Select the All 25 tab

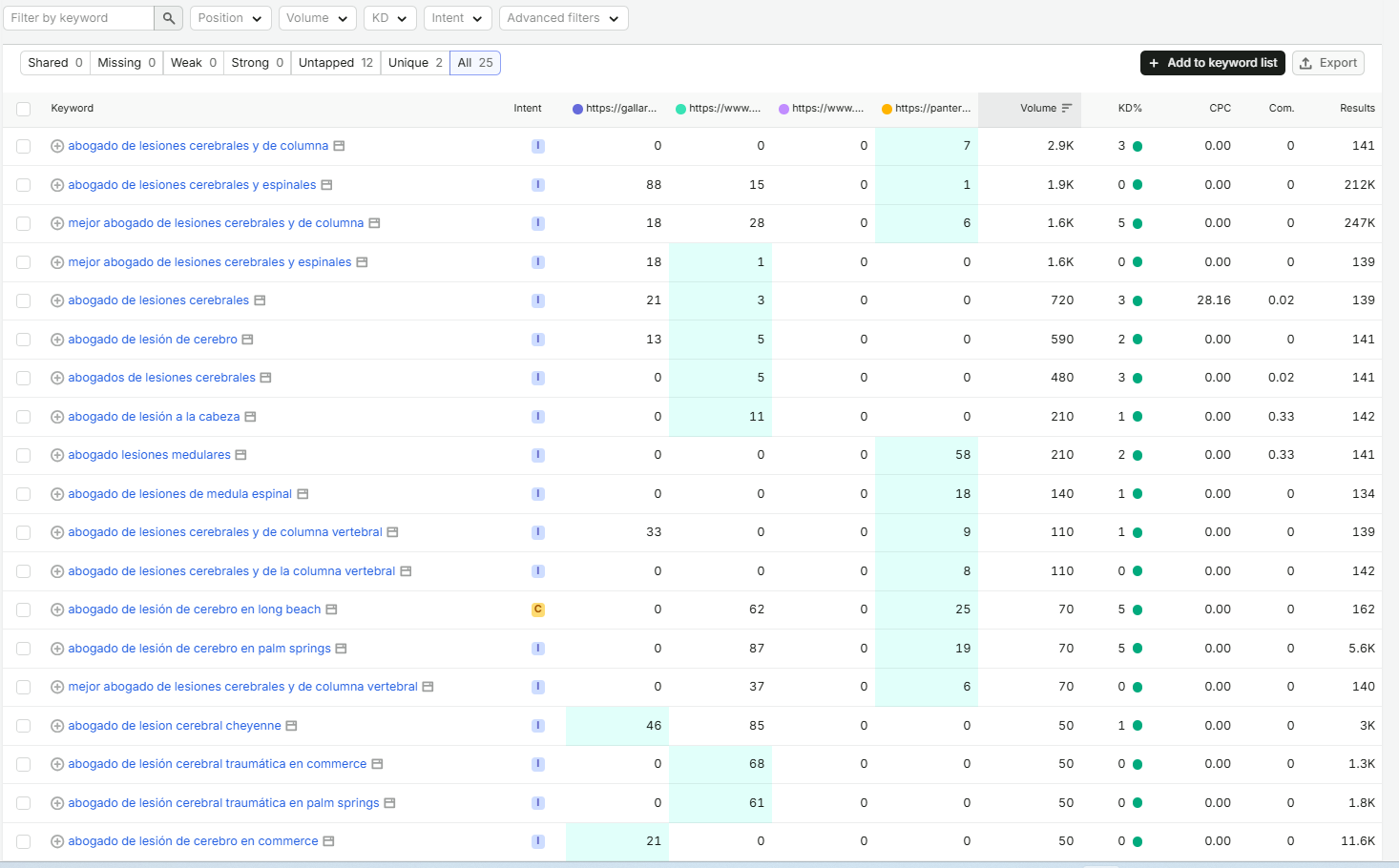475,63
